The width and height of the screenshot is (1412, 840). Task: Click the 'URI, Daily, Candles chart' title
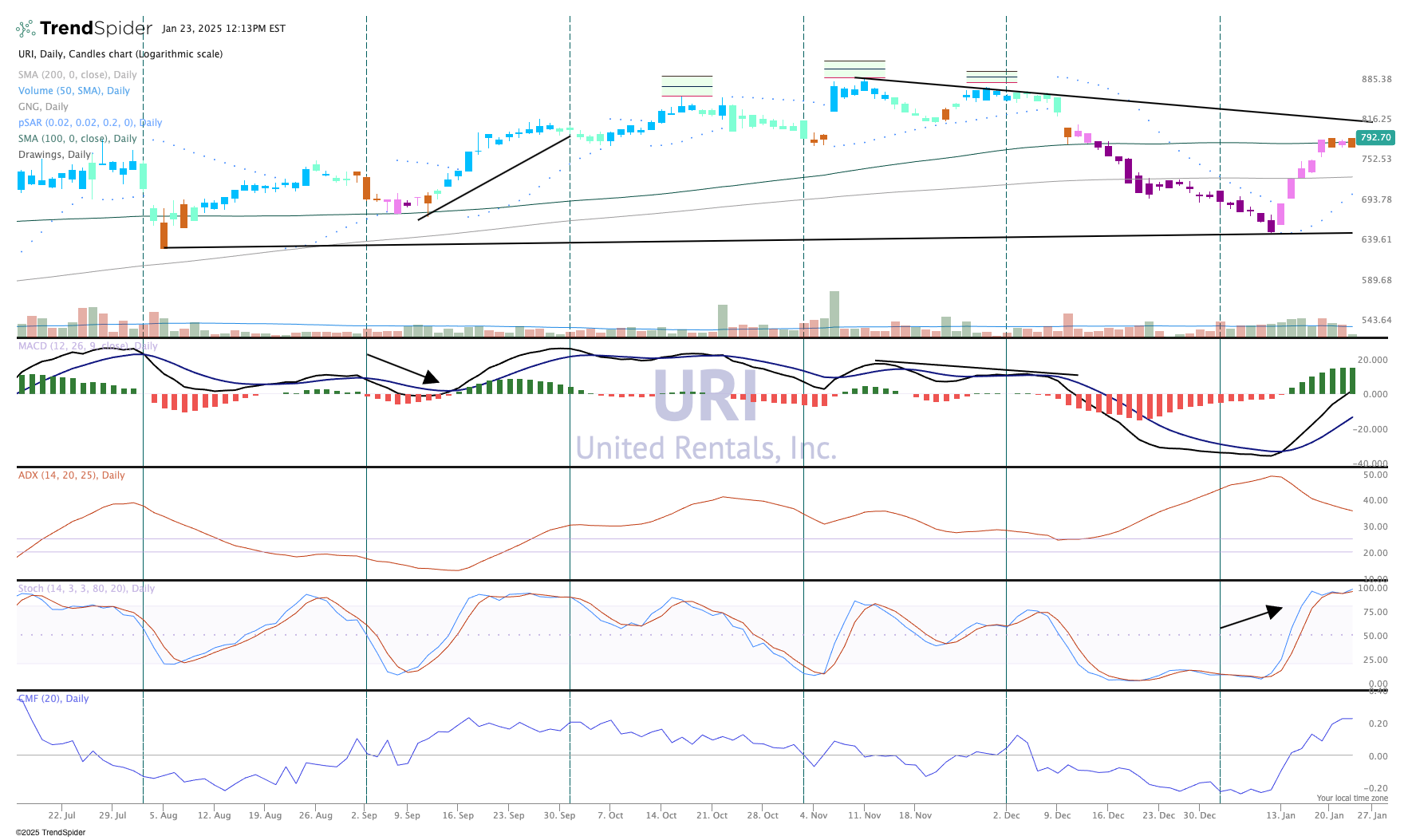120,54
